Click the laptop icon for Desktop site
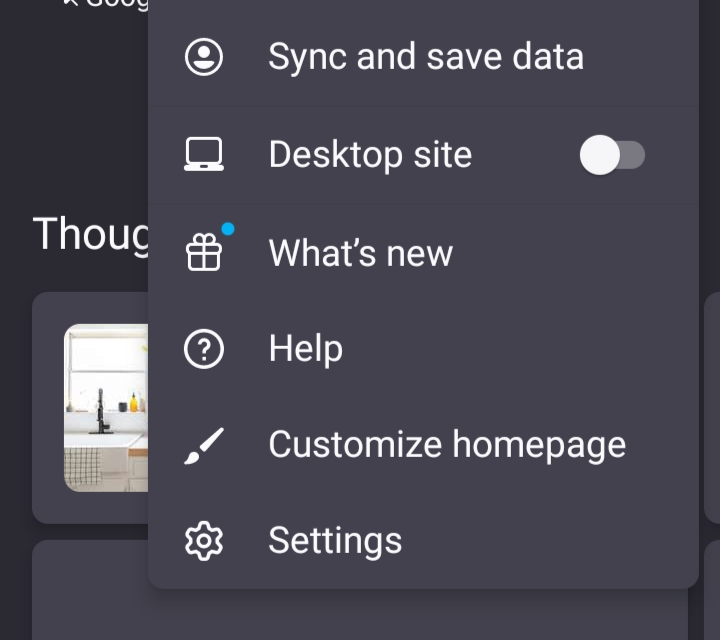 (x=204, y=155)
